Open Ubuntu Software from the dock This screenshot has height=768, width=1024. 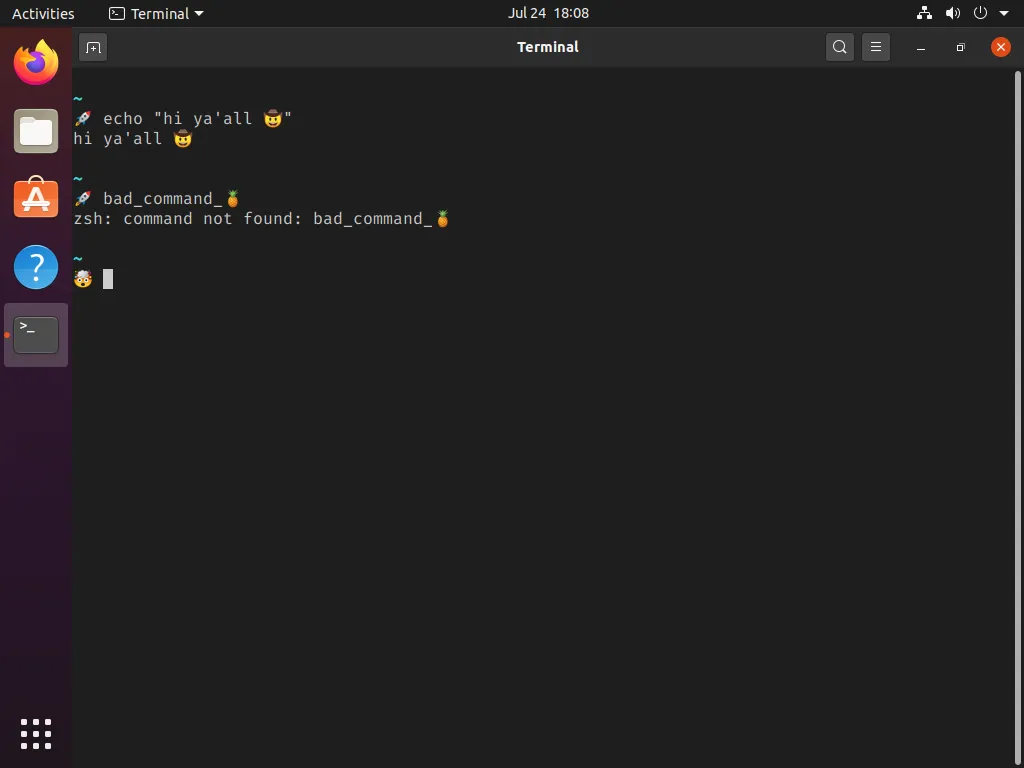click(36, 198)
